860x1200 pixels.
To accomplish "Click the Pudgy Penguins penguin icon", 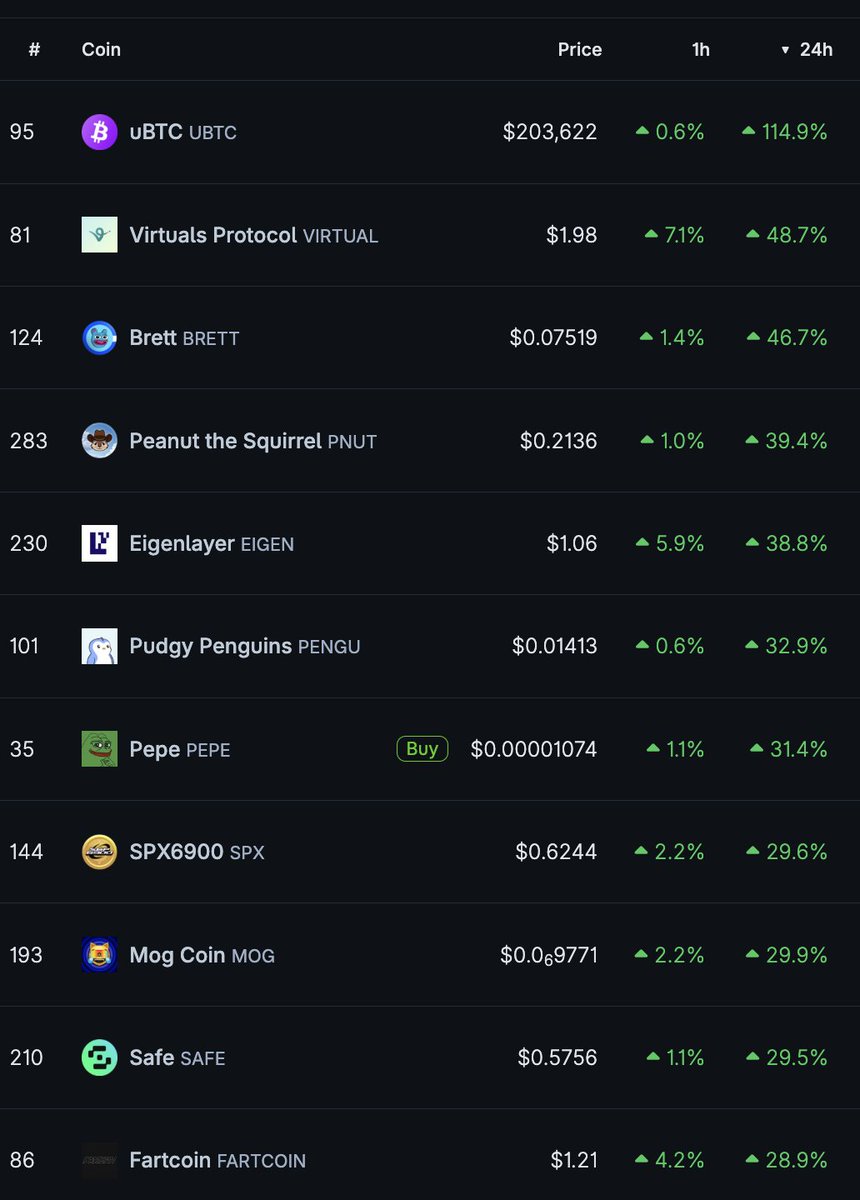I will point(99,646).
